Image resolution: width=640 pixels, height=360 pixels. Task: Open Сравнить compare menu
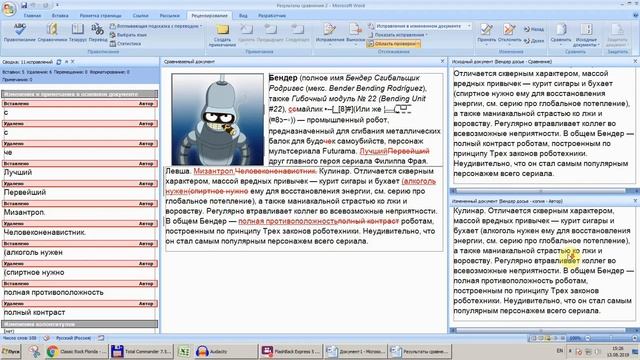coord(561,33)
